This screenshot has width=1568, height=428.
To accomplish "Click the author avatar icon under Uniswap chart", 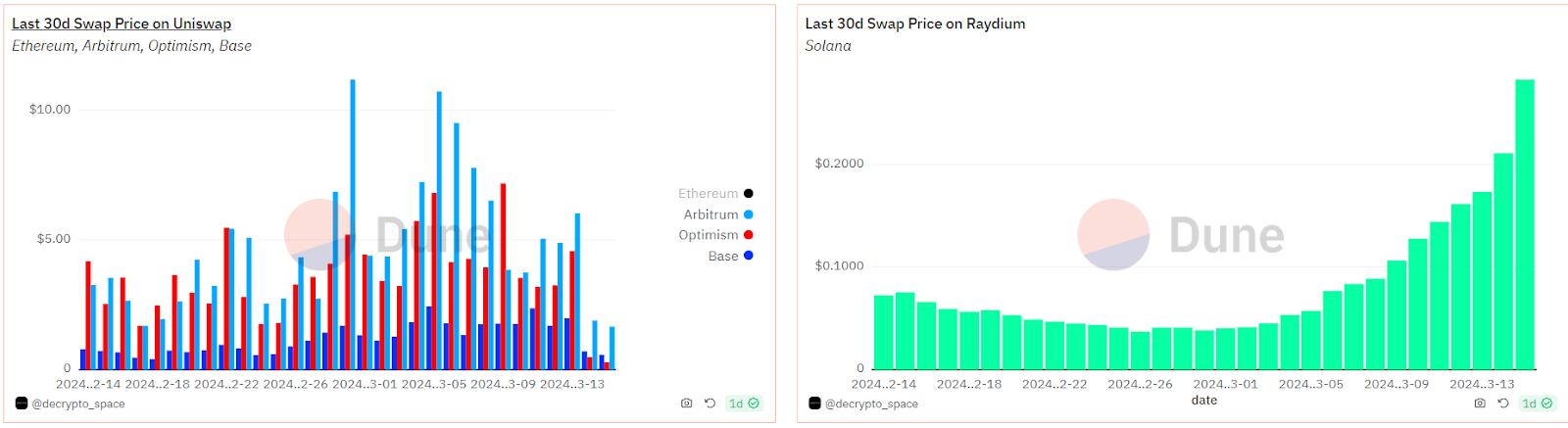I will pos(22,404).
